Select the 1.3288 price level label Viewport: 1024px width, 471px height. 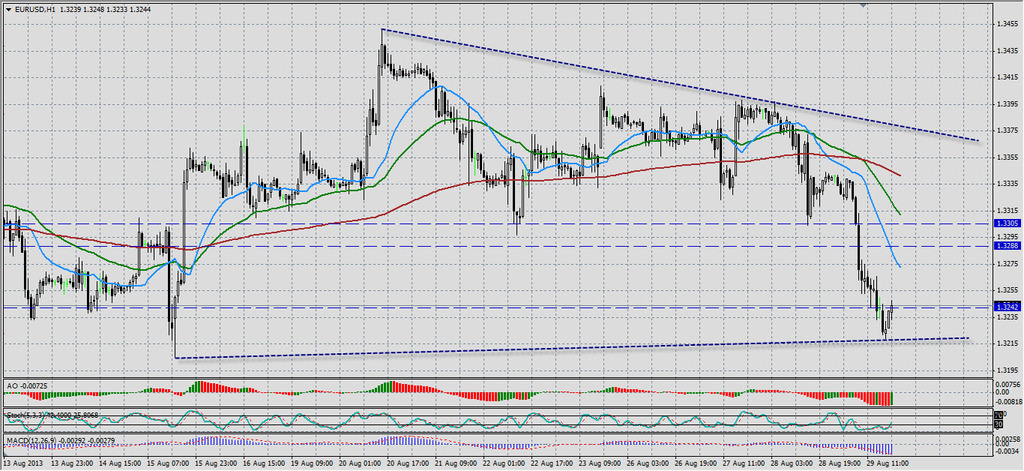point(1007,245)
